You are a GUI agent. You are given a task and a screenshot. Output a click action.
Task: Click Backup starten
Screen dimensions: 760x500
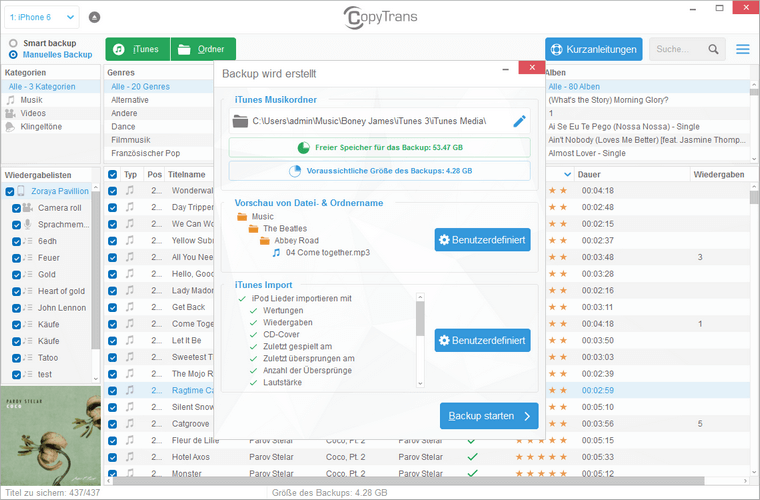tap(489, 416)
